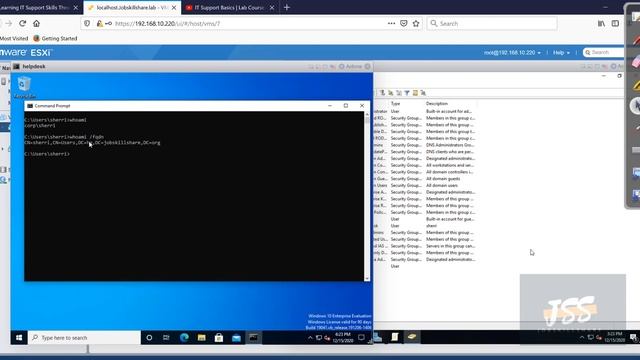Image resolution: width=640 pixels, height=360 pixels.
Task: Open the Recycle Bin on helpdesk desktop
Action: tap(24, 87)
